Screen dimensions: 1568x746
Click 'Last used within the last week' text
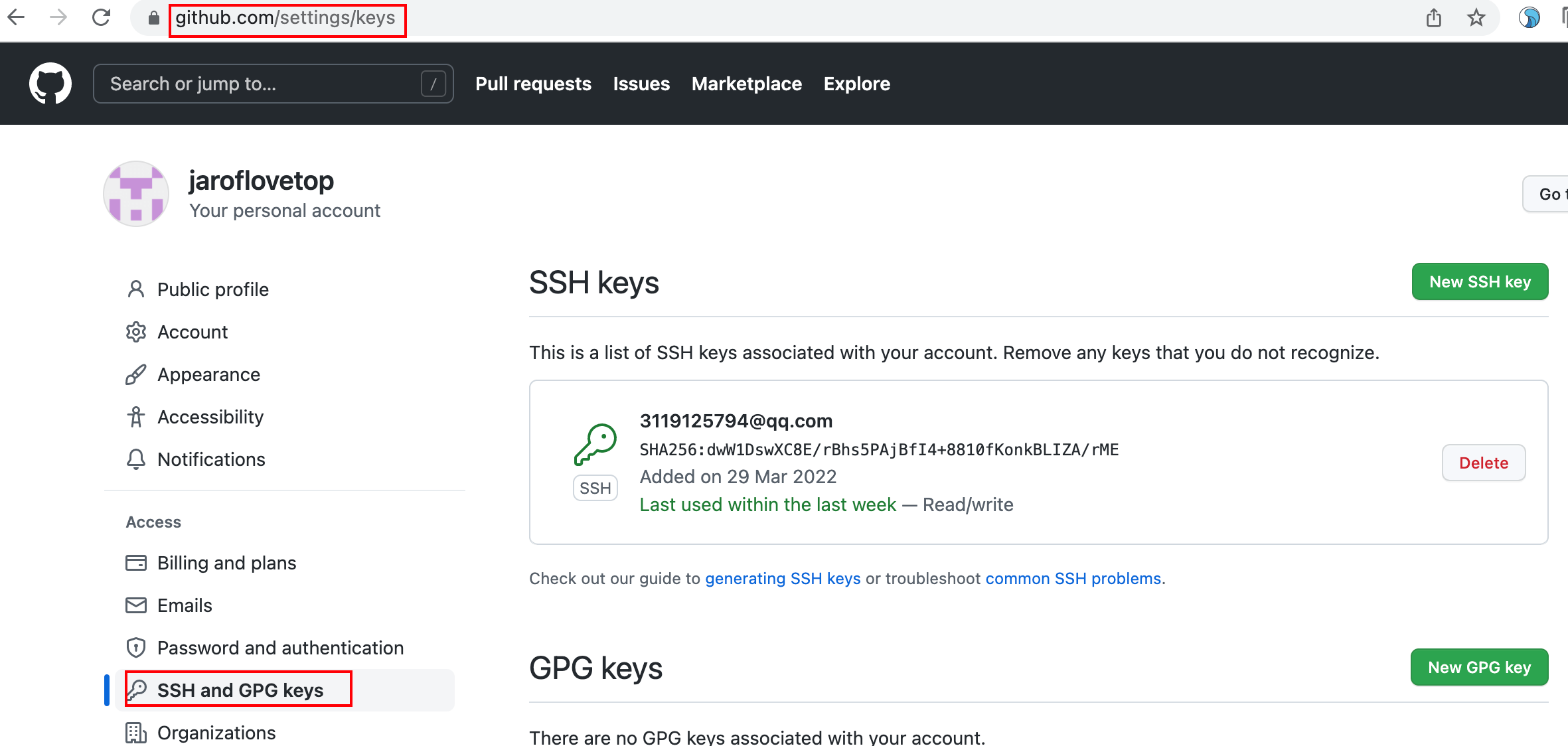tap(767, 504)
